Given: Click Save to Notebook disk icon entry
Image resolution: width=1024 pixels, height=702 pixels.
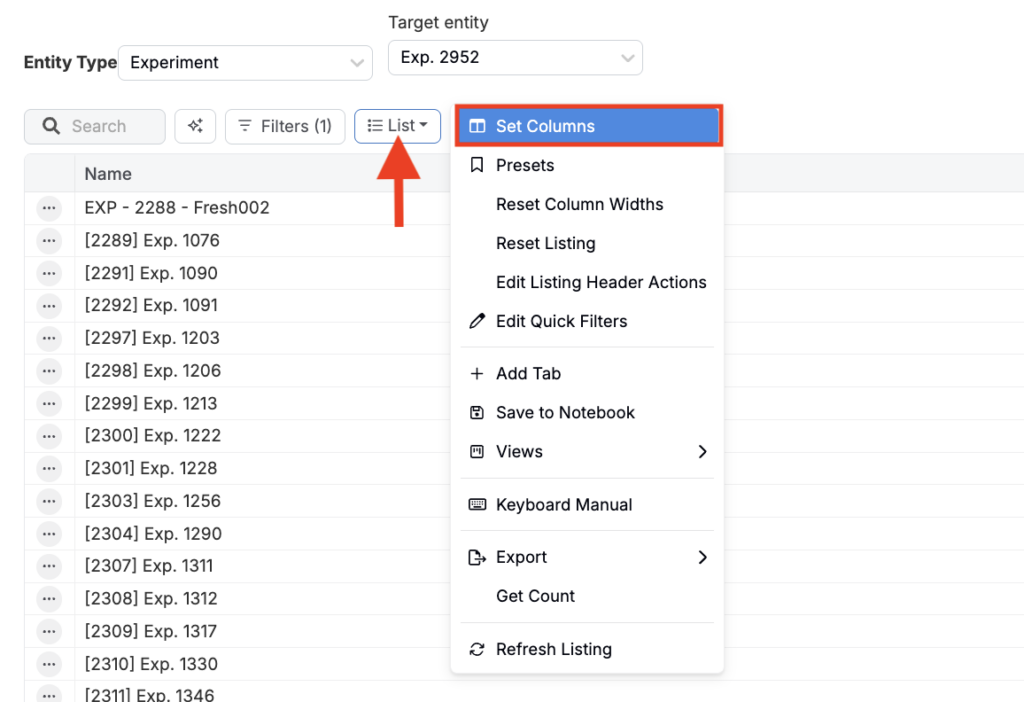Looking at the screenshot, I should click(x=564, y=412).
